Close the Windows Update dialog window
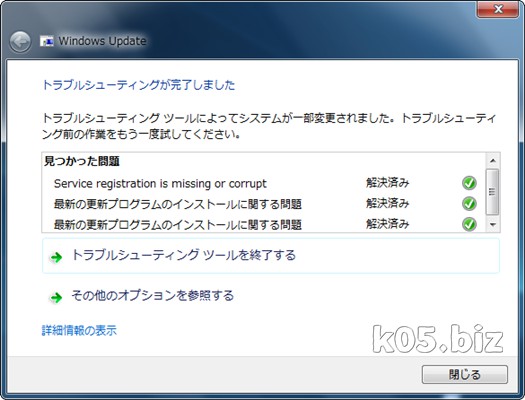 point(498,9)
